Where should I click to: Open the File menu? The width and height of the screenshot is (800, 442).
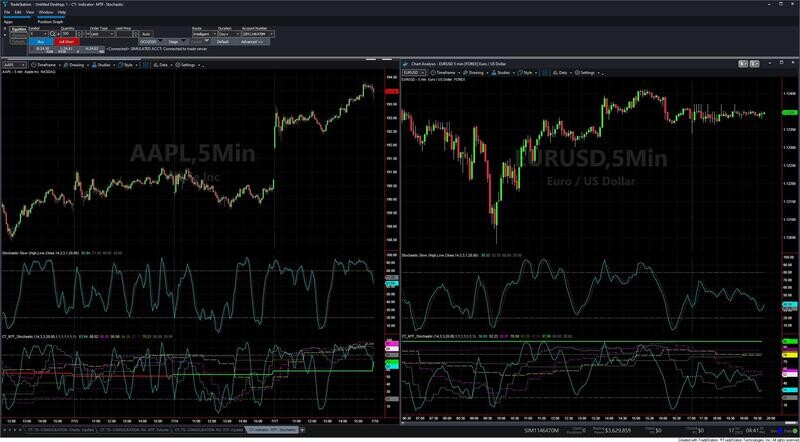[7, 12]
